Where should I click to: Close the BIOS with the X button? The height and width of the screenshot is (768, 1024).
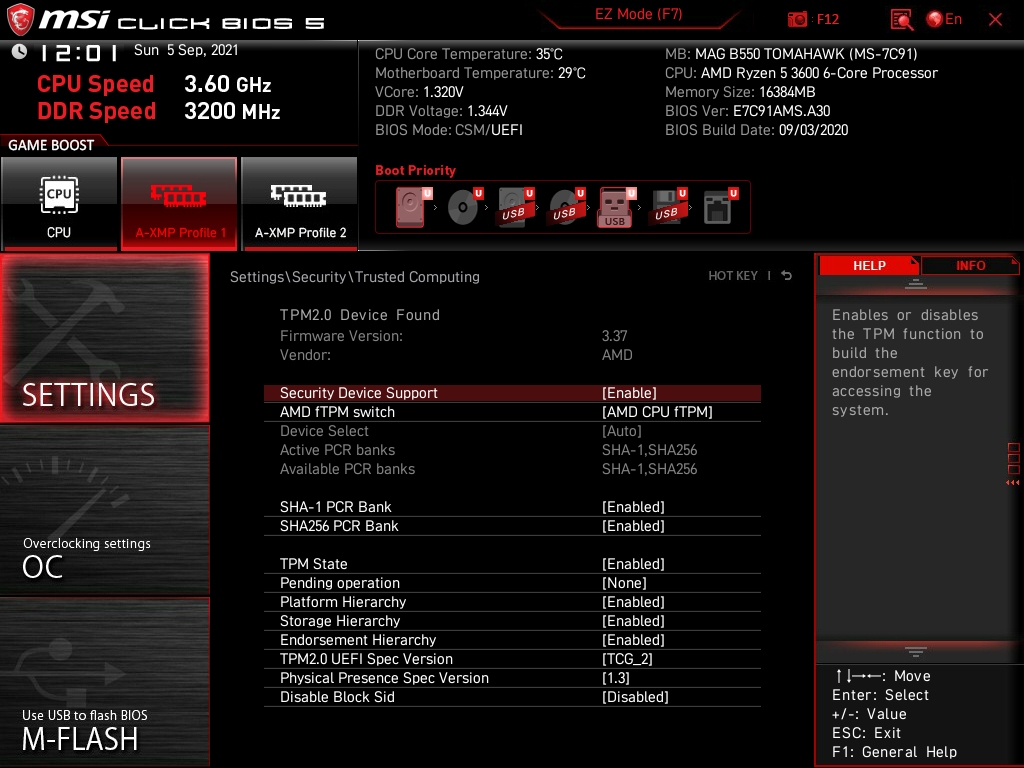click(995, 20)
